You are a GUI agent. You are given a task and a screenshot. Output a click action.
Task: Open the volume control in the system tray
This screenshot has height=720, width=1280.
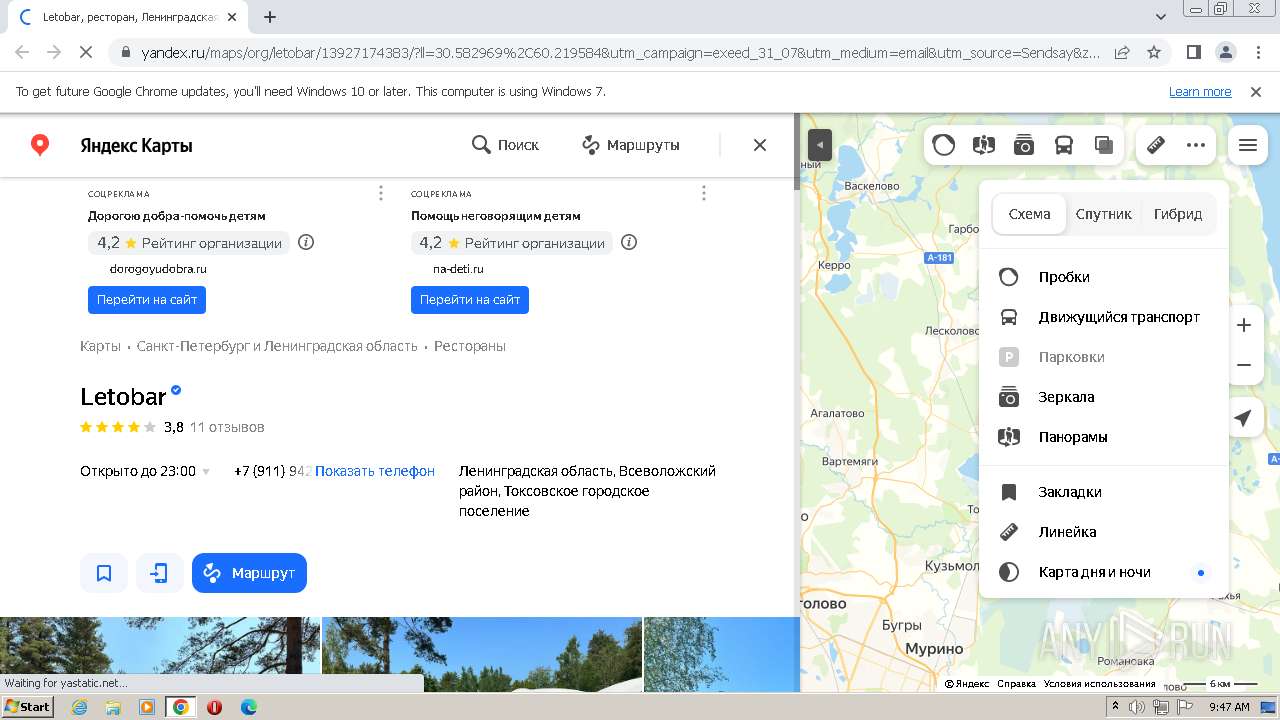[x=1137, y=707]
